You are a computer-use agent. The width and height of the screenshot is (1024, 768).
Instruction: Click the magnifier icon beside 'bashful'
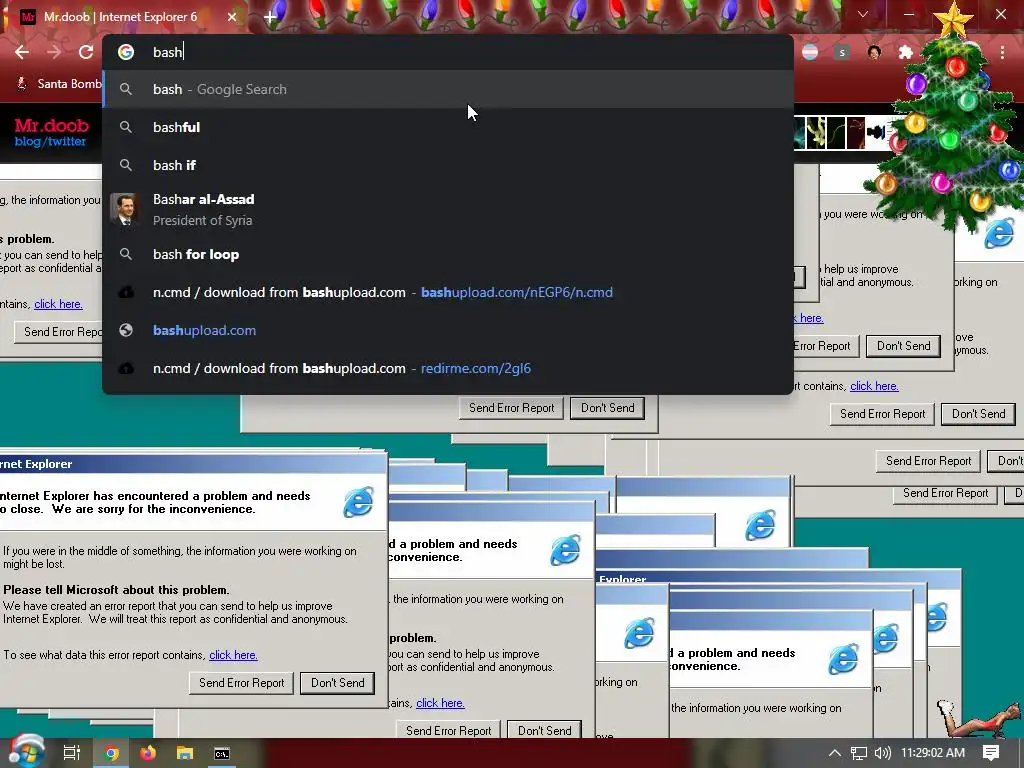[x=126, y=127]
